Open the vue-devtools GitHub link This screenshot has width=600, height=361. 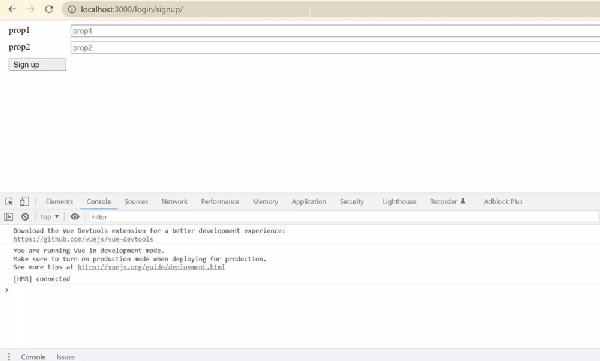point(83,239)
